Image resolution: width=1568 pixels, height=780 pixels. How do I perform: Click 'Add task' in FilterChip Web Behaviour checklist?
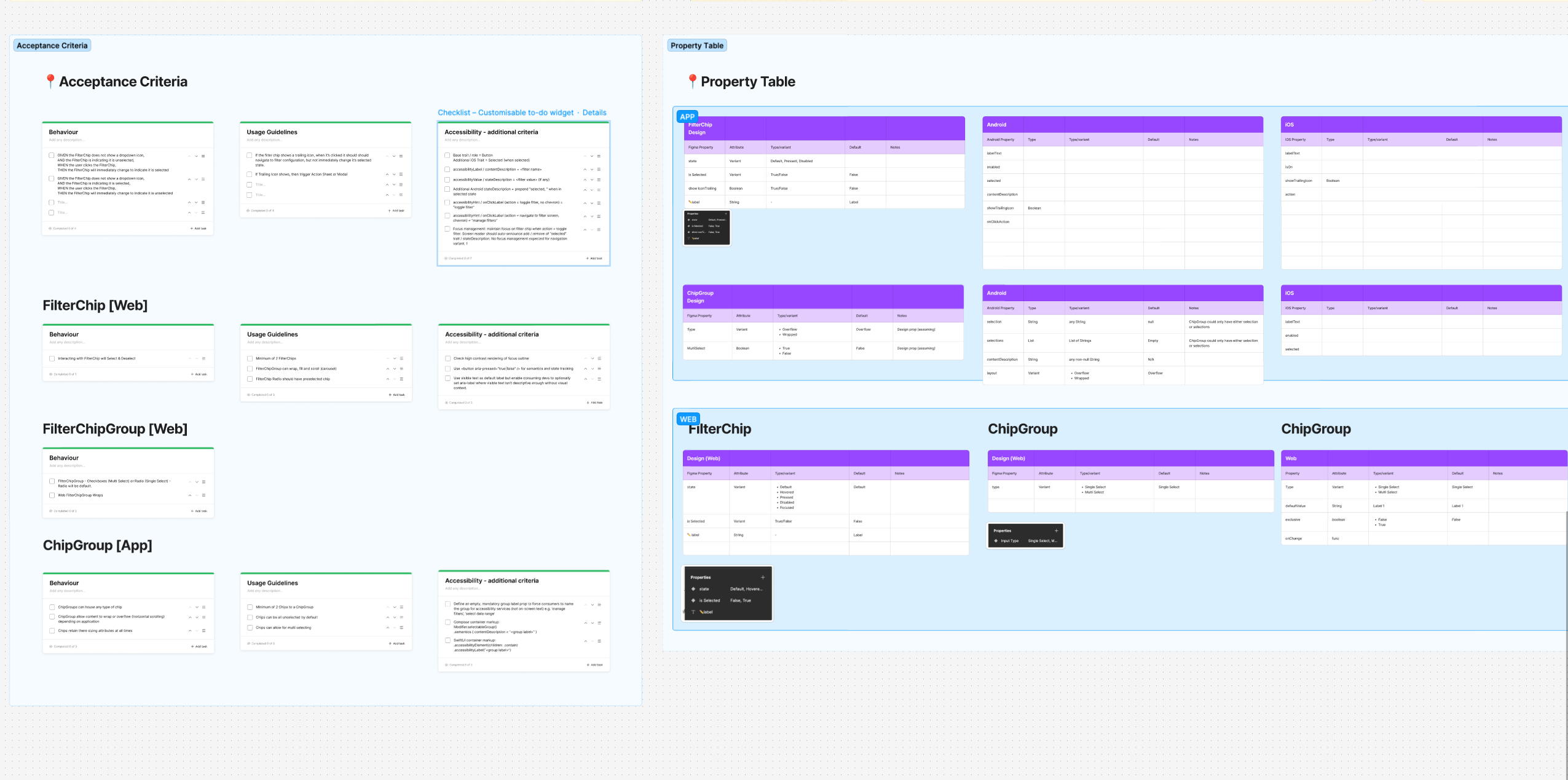[x=199, y=374]
